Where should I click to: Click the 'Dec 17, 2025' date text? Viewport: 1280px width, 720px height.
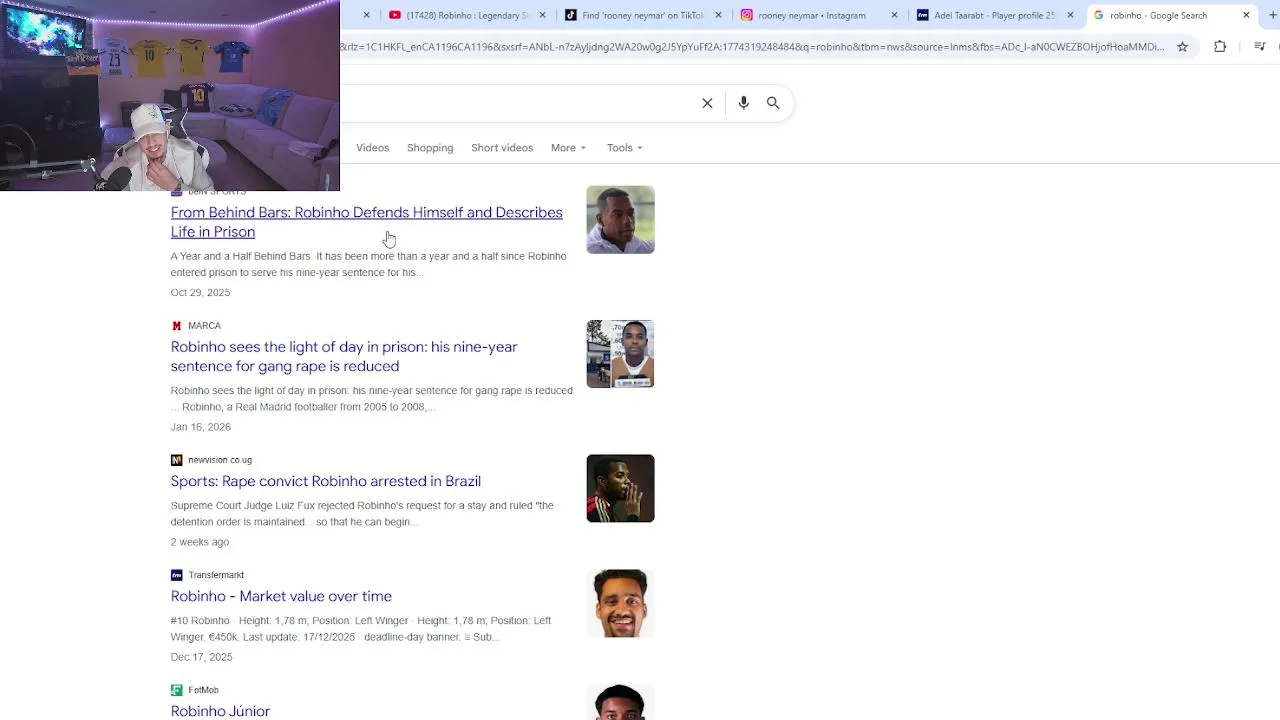coord(201,657)
